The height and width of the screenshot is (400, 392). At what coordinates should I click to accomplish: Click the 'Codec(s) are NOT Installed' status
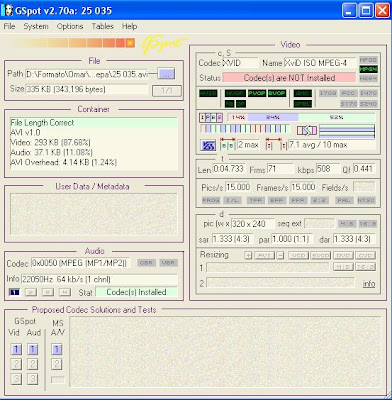tap(289, 78)
